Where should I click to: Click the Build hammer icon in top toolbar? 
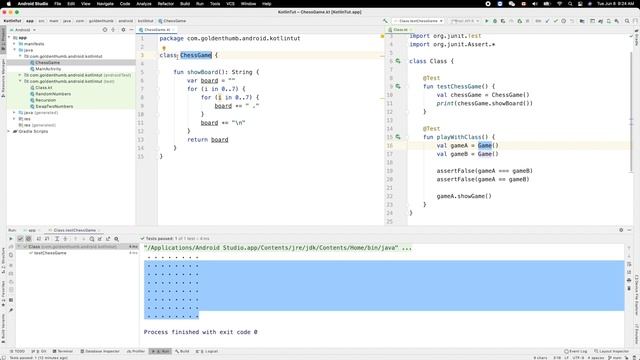pyautogui.click(x=385, y=21)
